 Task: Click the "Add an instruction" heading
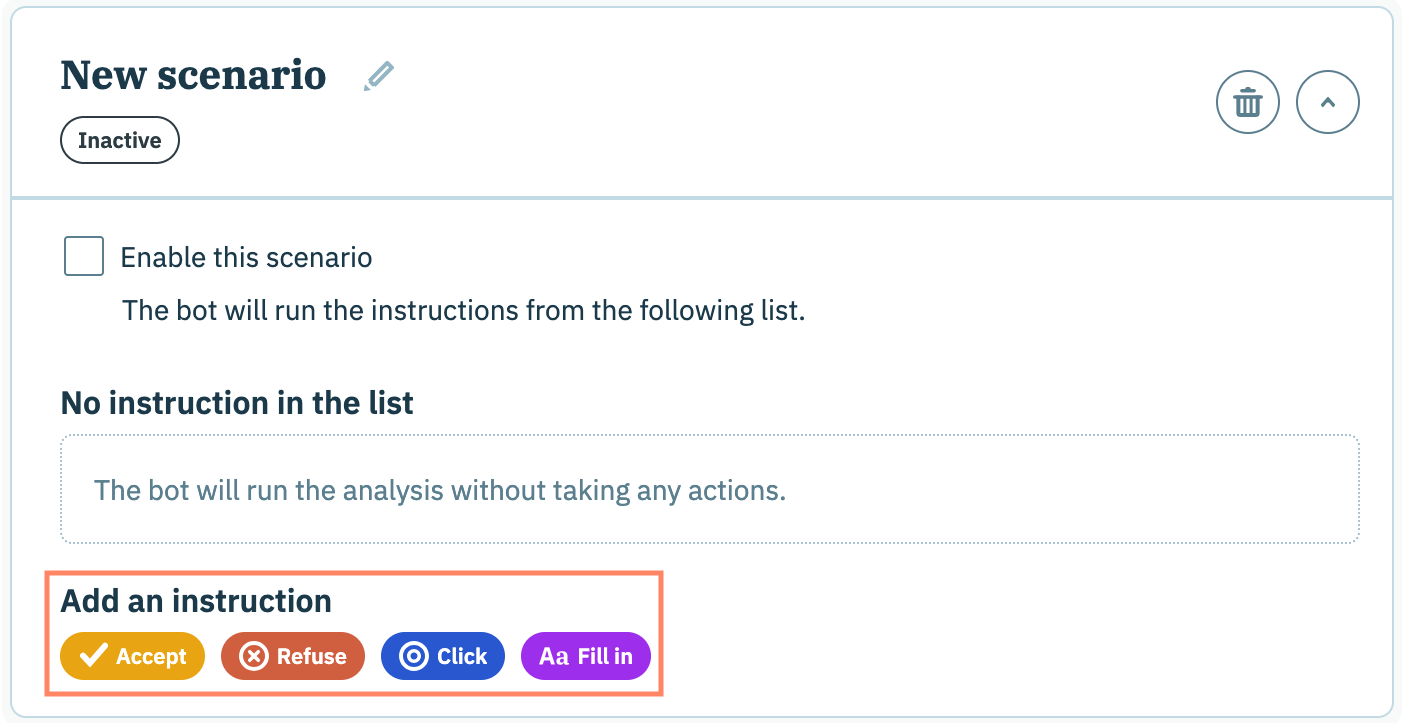pyautogui.click(x=196, y=601)
